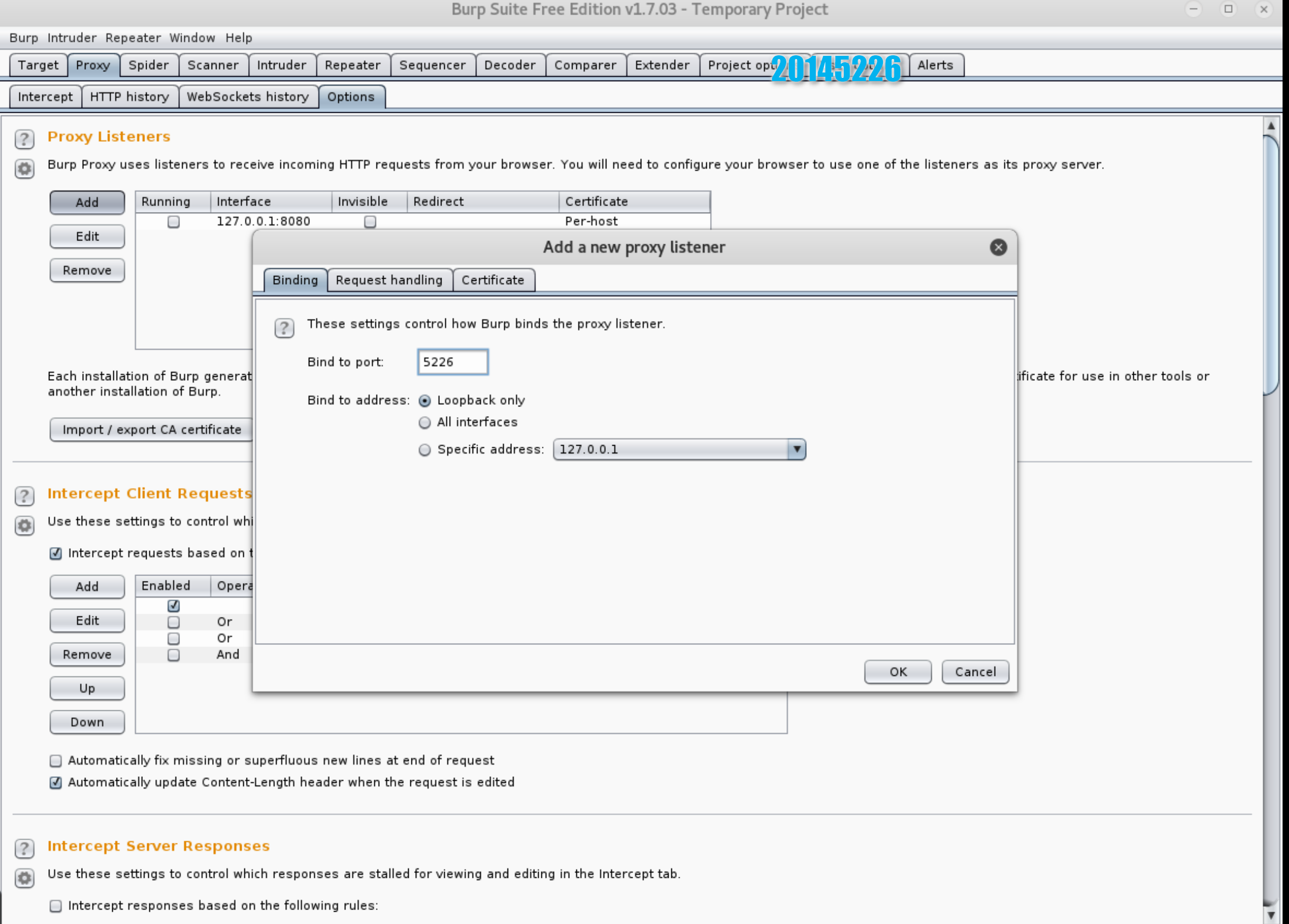Open help icon in Binding dialog
Image resolution: width=1289 pixels, height=924 pixels.
tap(284, 328)
